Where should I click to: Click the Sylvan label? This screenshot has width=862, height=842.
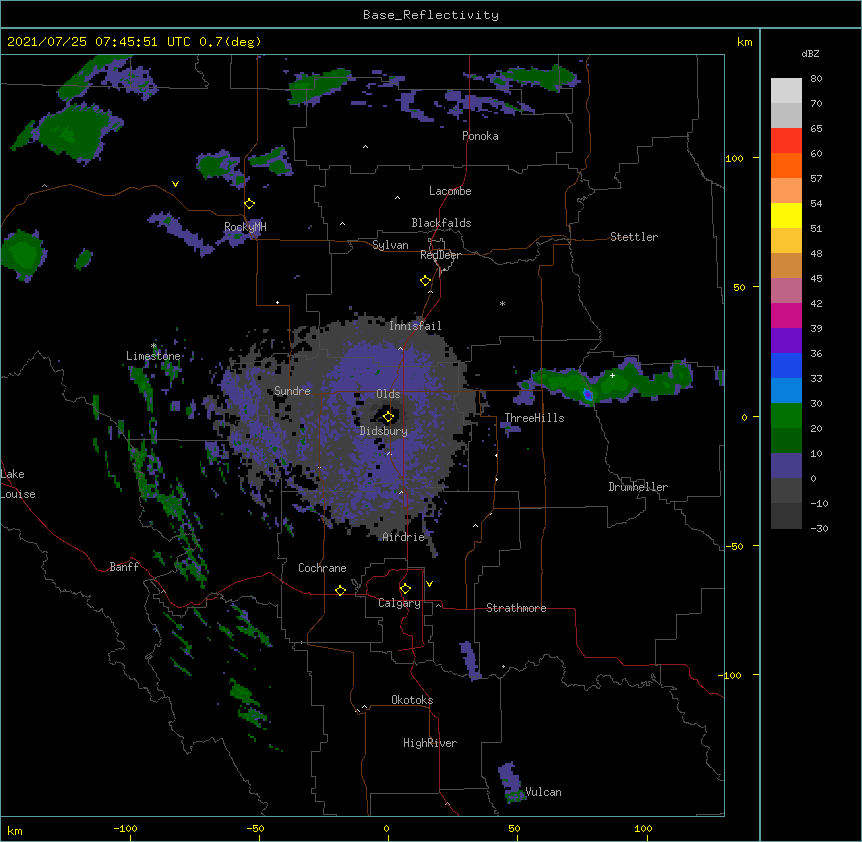[x=390, y=245]
